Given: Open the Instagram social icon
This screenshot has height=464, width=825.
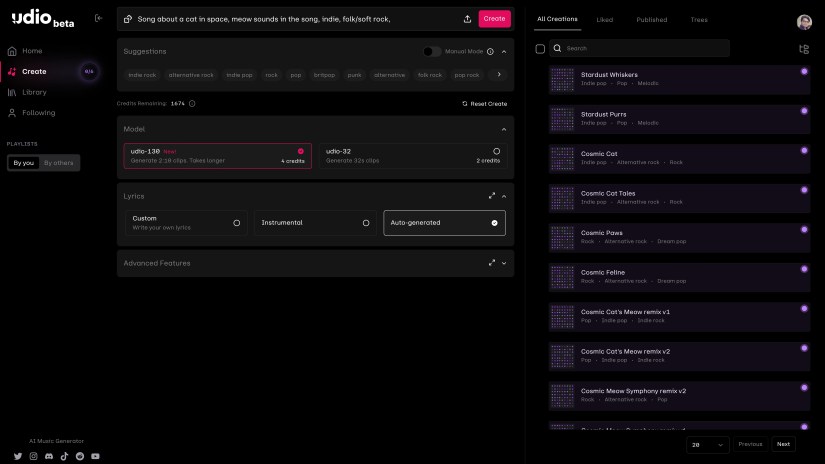Looking at the screenshot, I should click(33, 456).
